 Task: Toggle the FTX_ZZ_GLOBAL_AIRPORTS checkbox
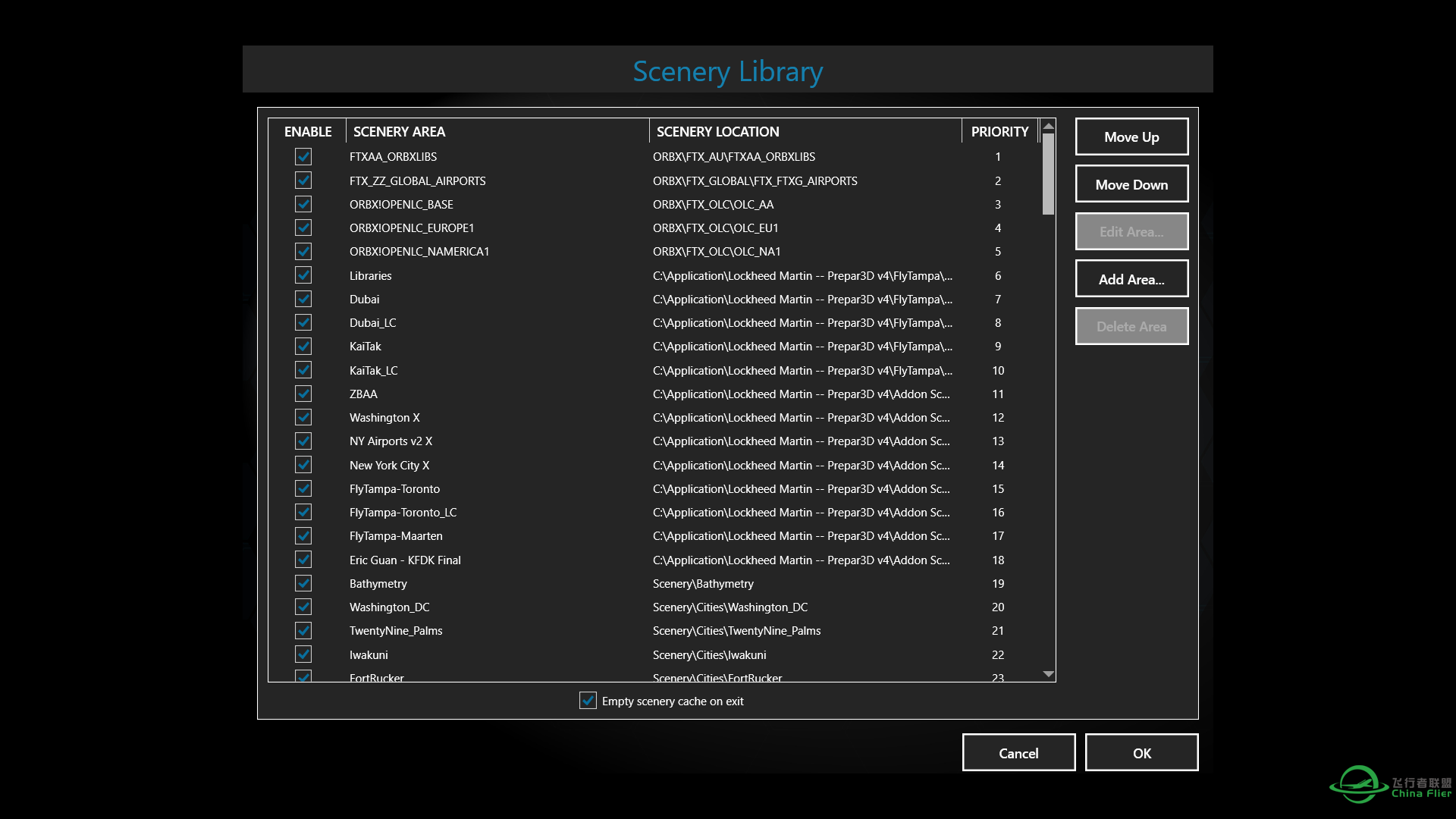[x=303, y=180]
